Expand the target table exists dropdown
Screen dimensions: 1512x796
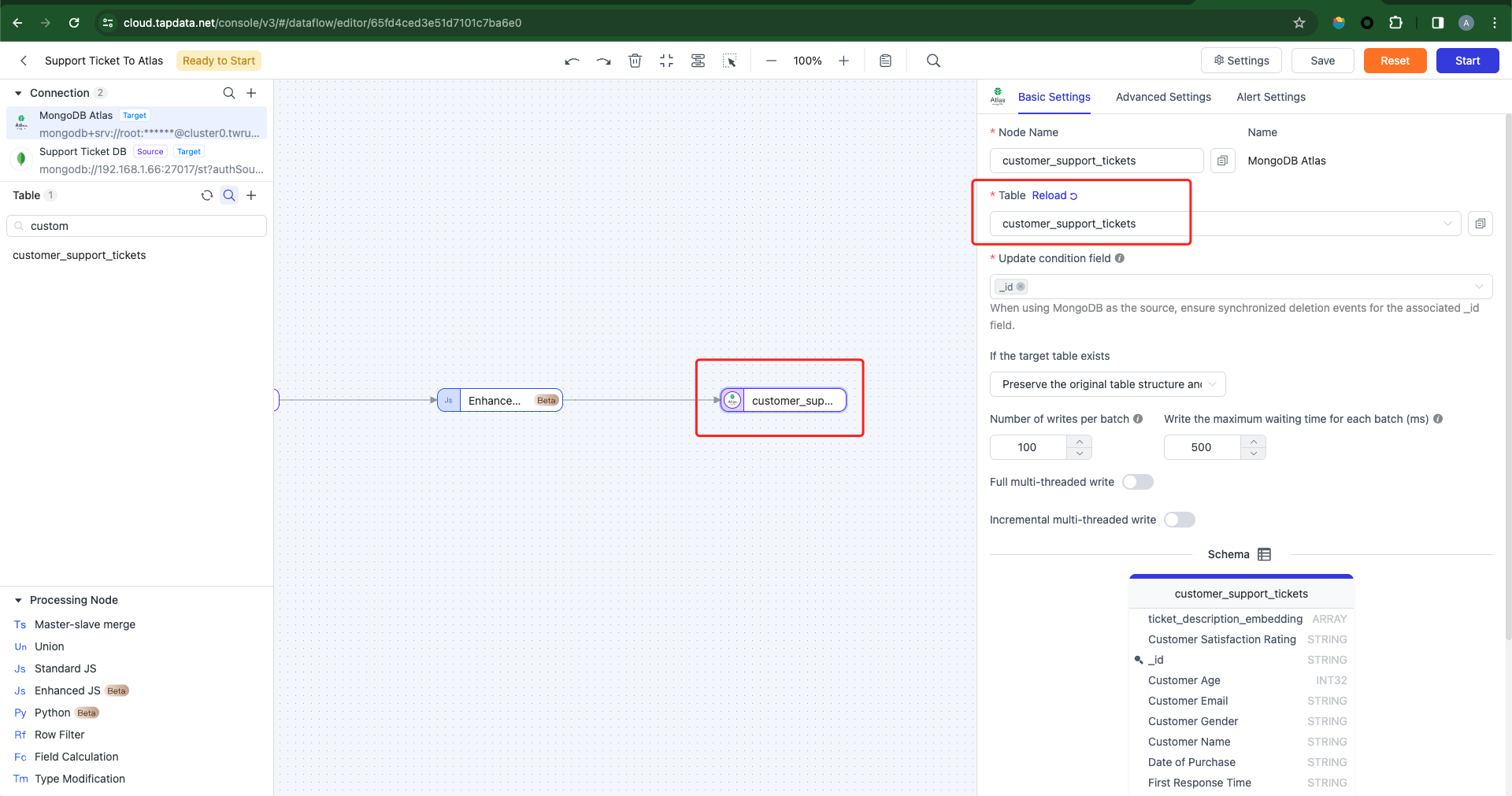point(1107,384)
